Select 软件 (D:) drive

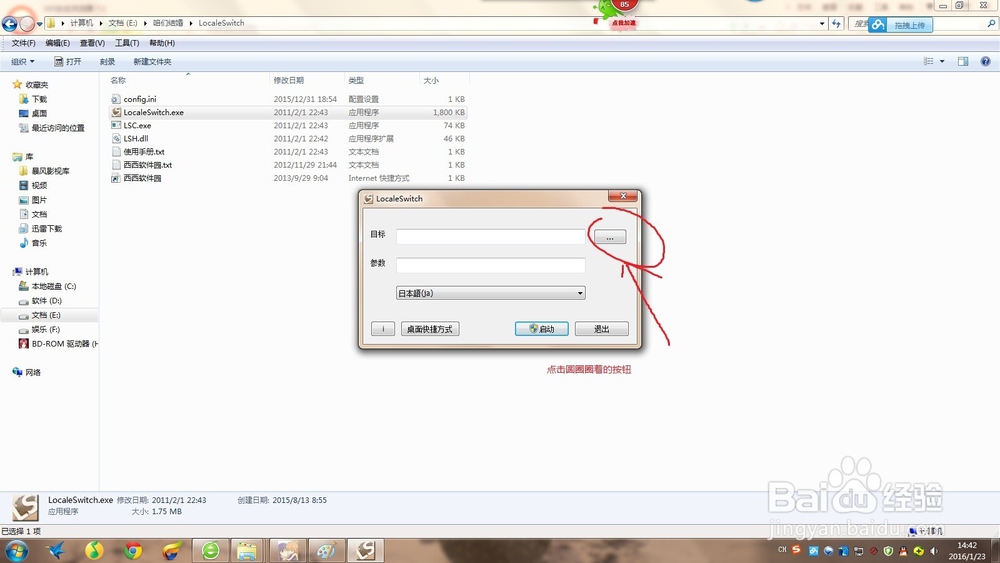coord(47,301)
